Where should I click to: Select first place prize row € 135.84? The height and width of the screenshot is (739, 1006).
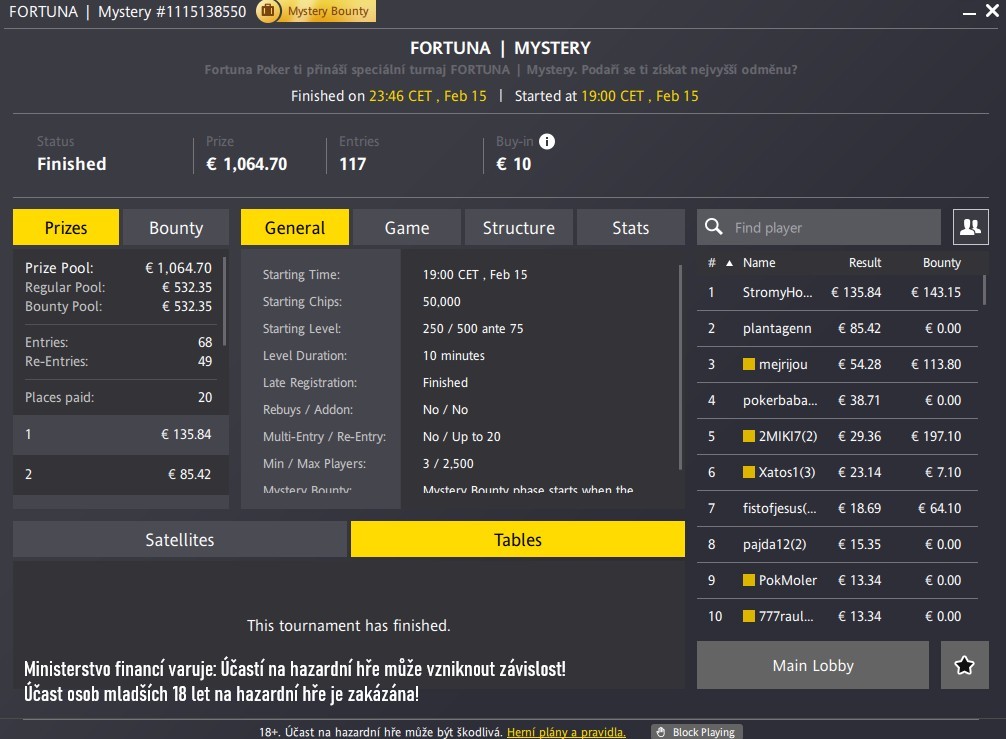[x=120, y=435]
